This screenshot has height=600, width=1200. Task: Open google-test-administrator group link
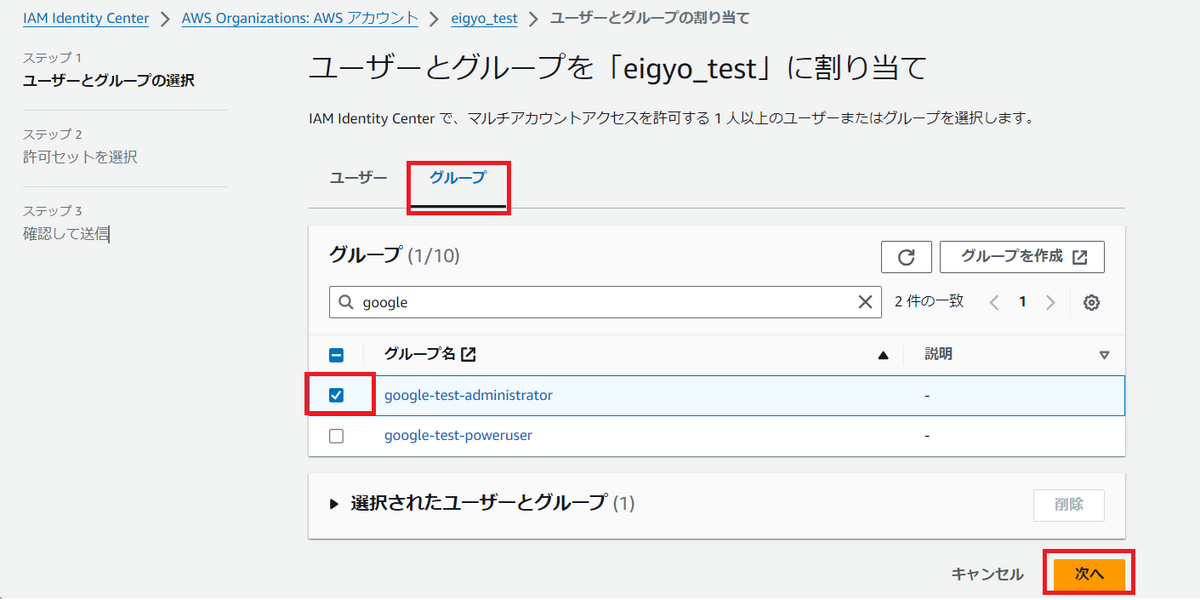coord(468,395)
